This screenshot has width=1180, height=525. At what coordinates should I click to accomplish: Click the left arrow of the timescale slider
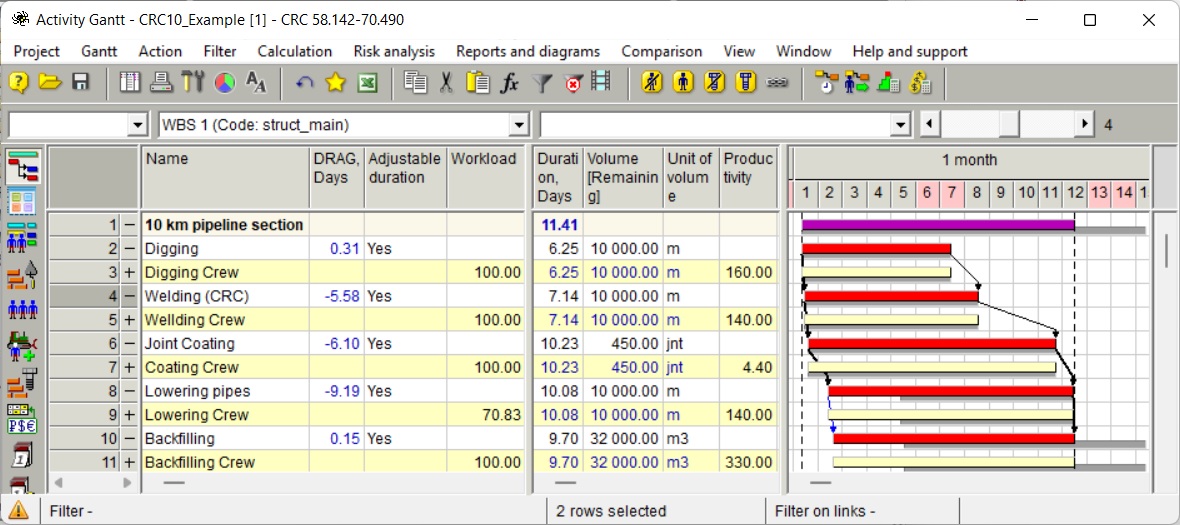(x=930, y=124)
